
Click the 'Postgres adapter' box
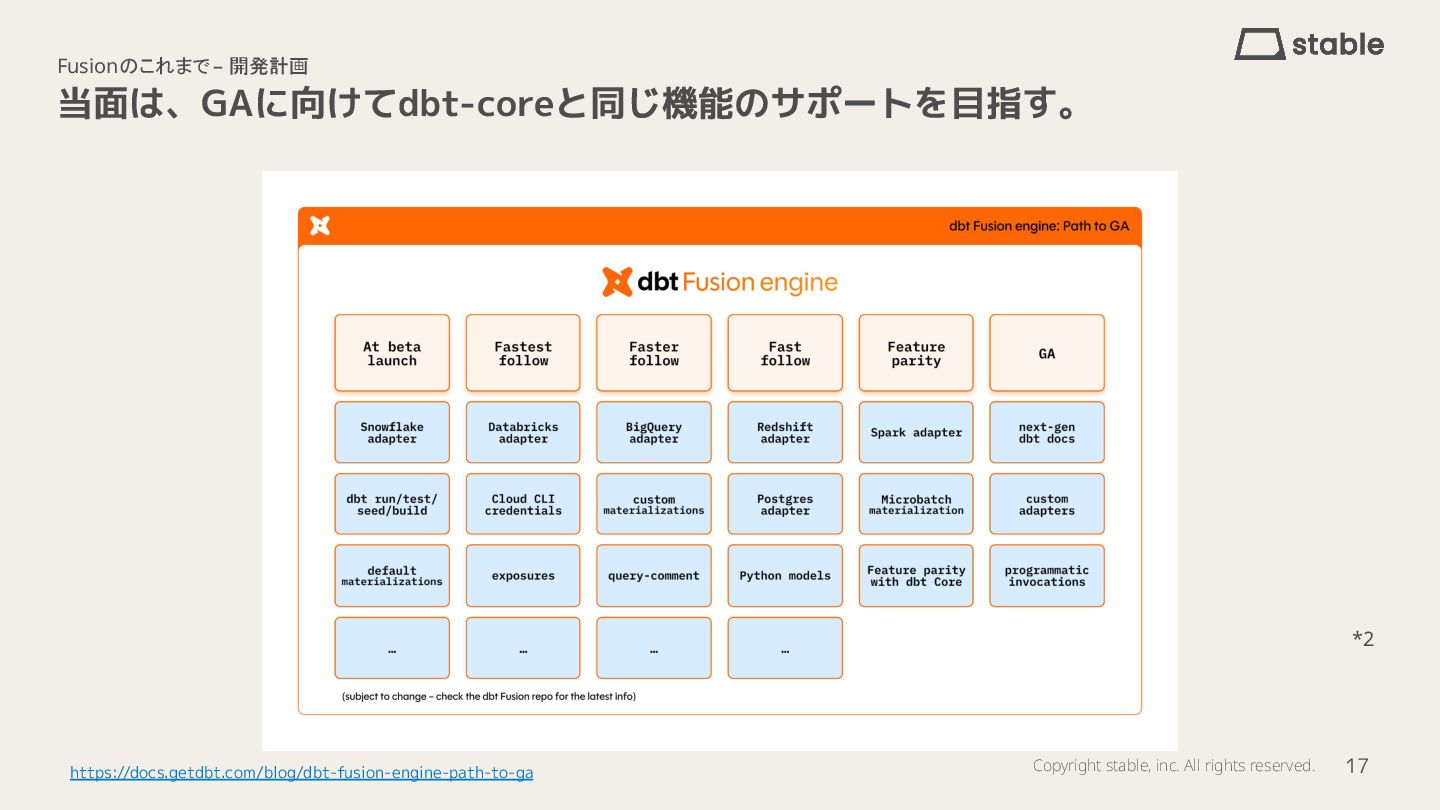click(785, 504)
